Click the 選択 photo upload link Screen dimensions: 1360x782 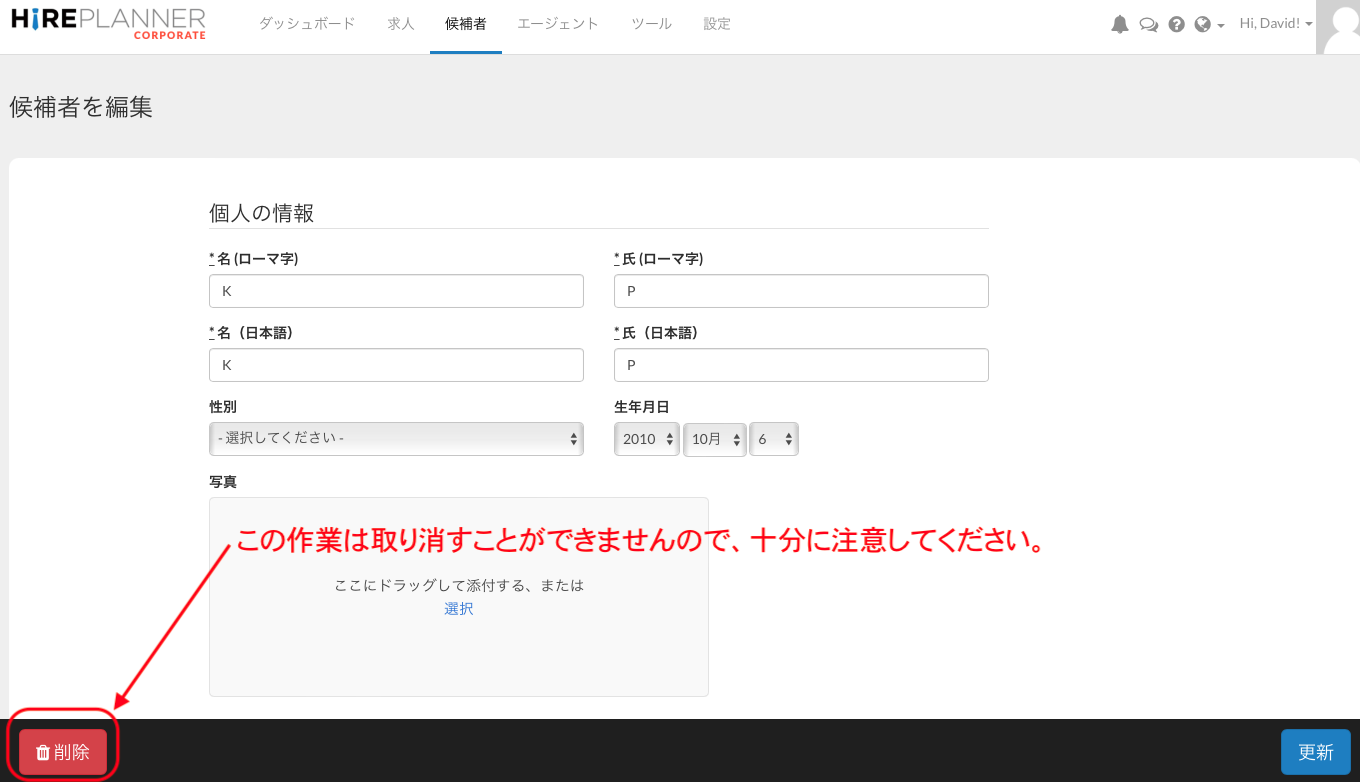459,608
